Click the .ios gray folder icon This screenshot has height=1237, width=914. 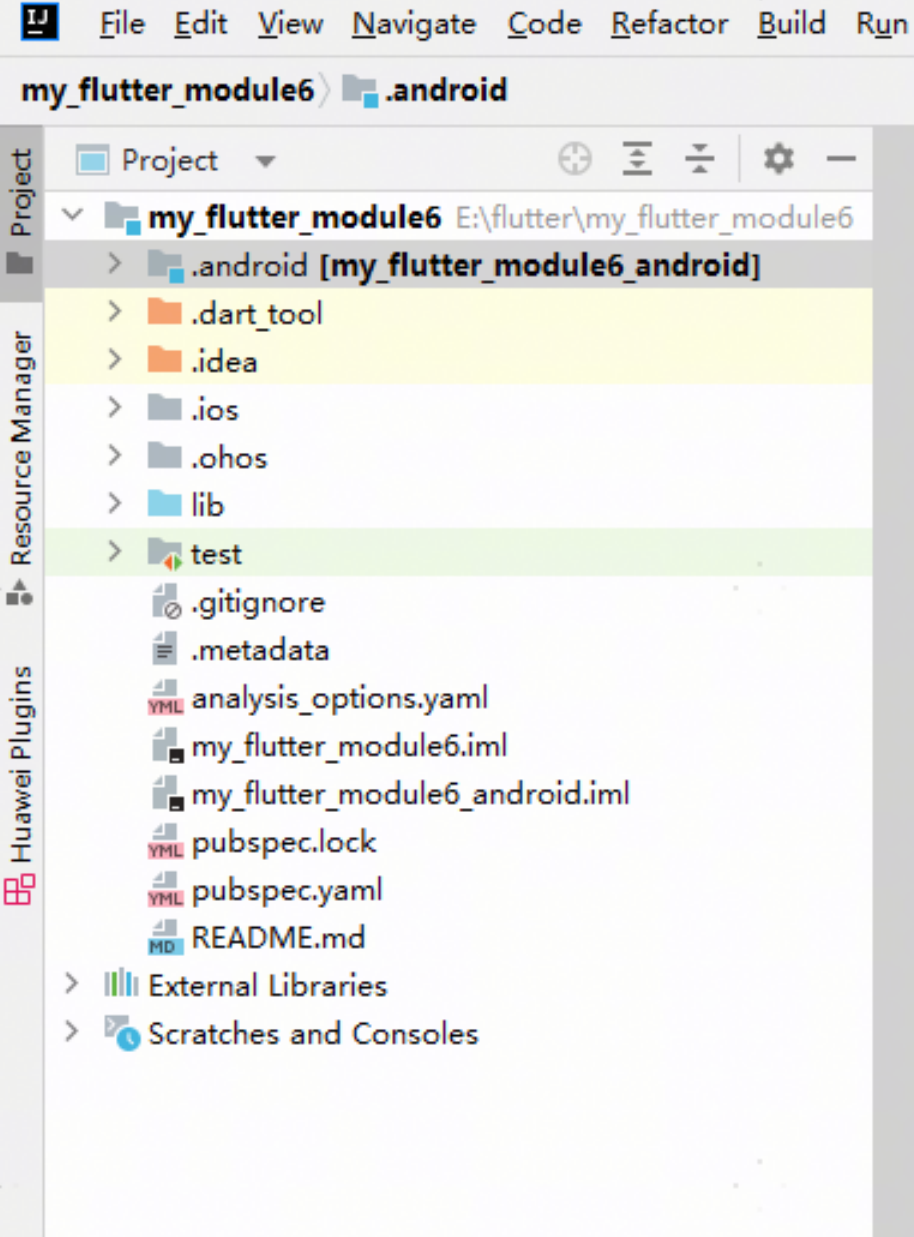coord(165,408)
